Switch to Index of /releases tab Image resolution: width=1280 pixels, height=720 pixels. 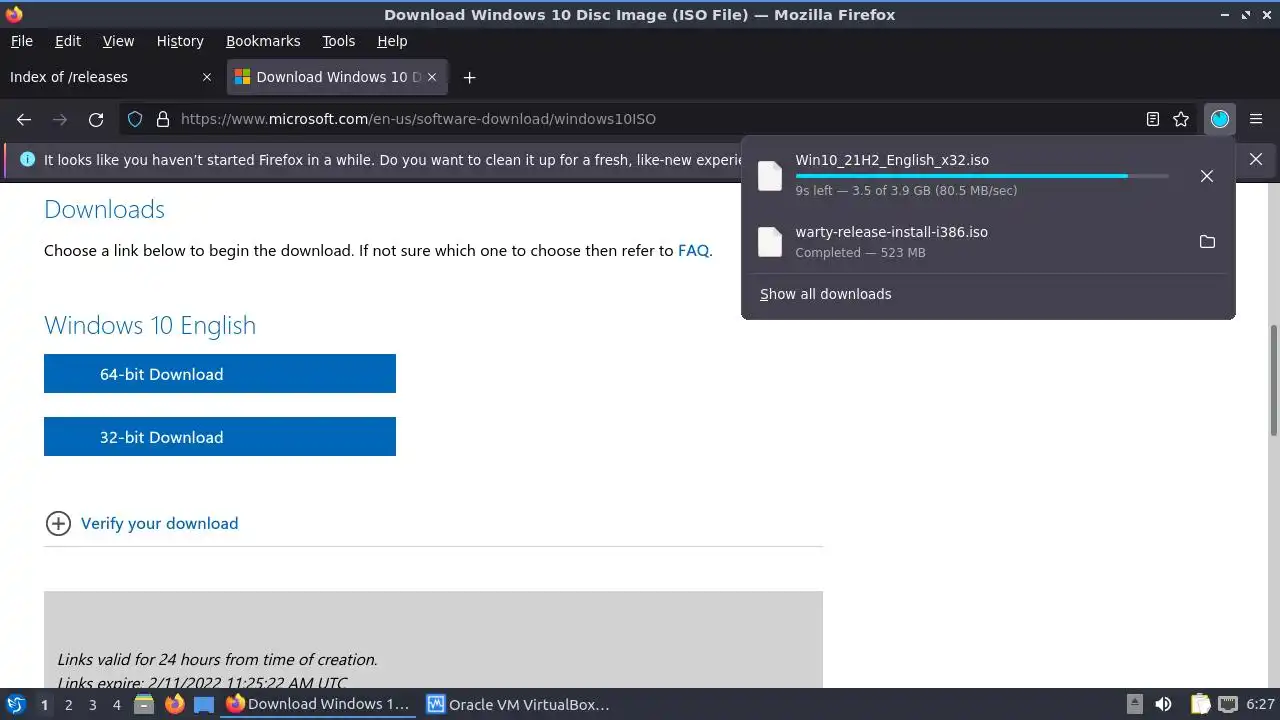112,77
